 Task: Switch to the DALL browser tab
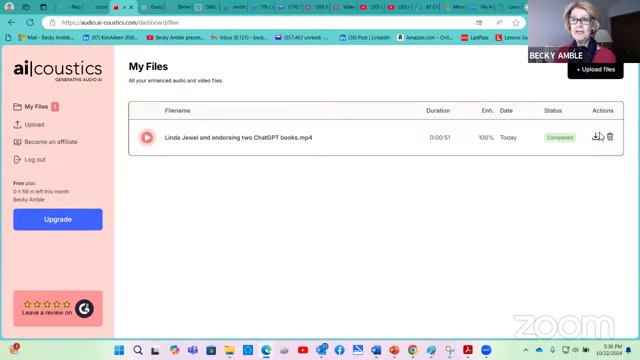click(207, 7)
